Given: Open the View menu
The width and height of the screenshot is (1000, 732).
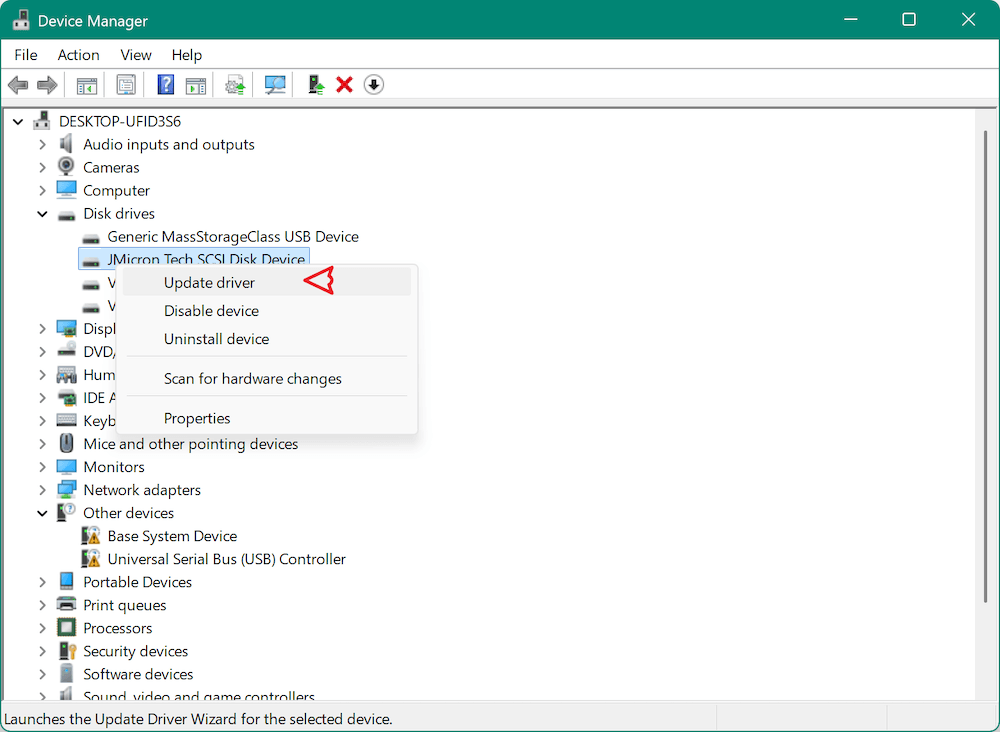Looking at the screenshot, I should tap(135, 55).
